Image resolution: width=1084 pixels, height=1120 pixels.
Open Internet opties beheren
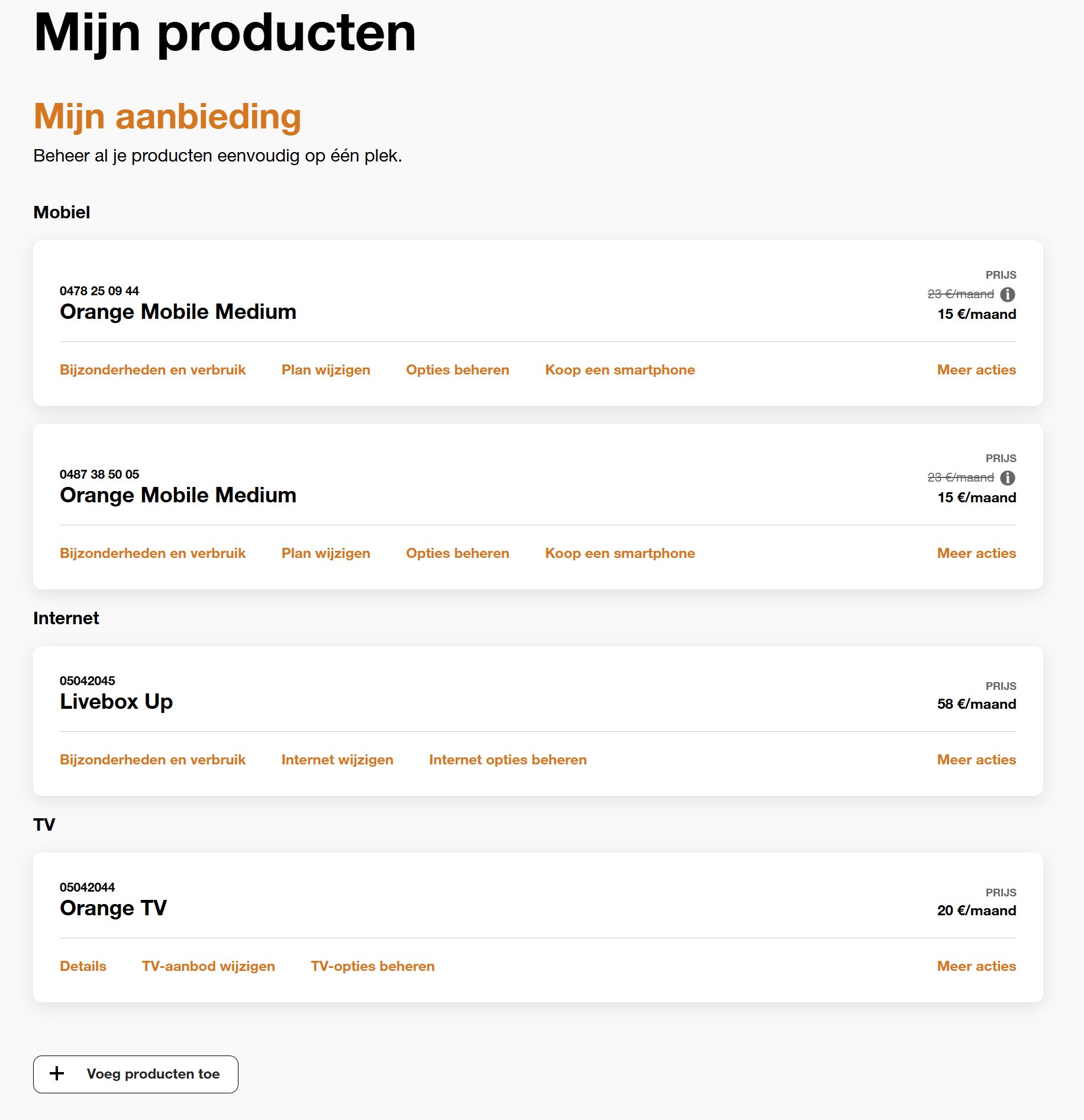pos(508,760)
